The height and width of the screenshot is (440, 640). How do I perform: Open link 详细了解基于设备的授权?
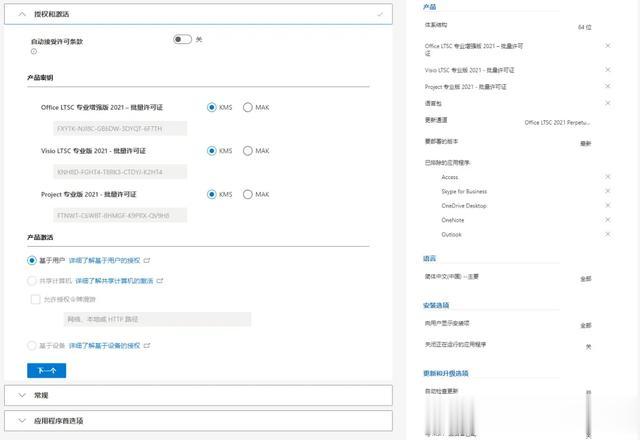pyautogui.click(x=104, y=345)
